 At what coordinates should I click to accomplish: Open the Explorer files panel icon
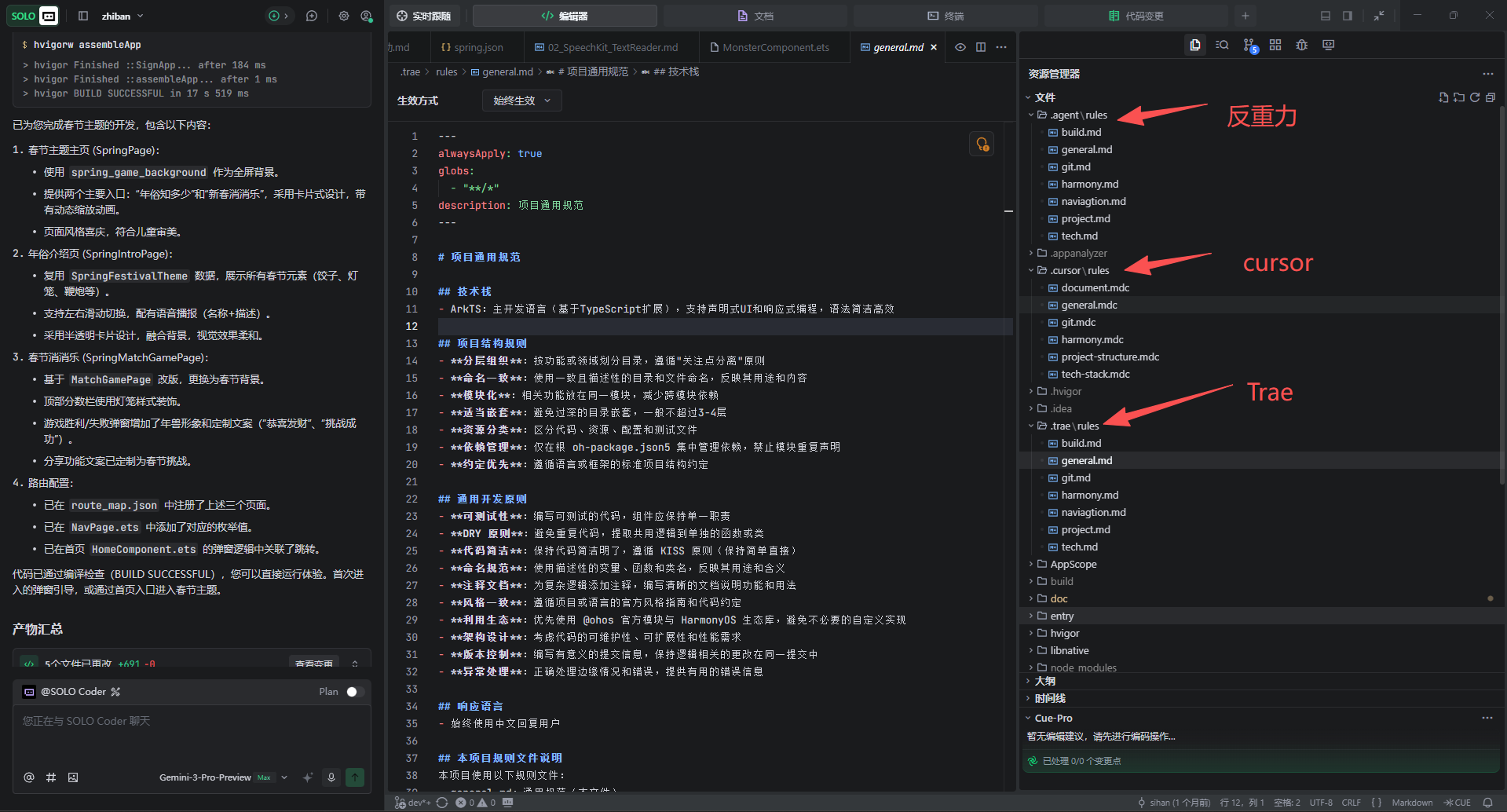[1194, 46]
